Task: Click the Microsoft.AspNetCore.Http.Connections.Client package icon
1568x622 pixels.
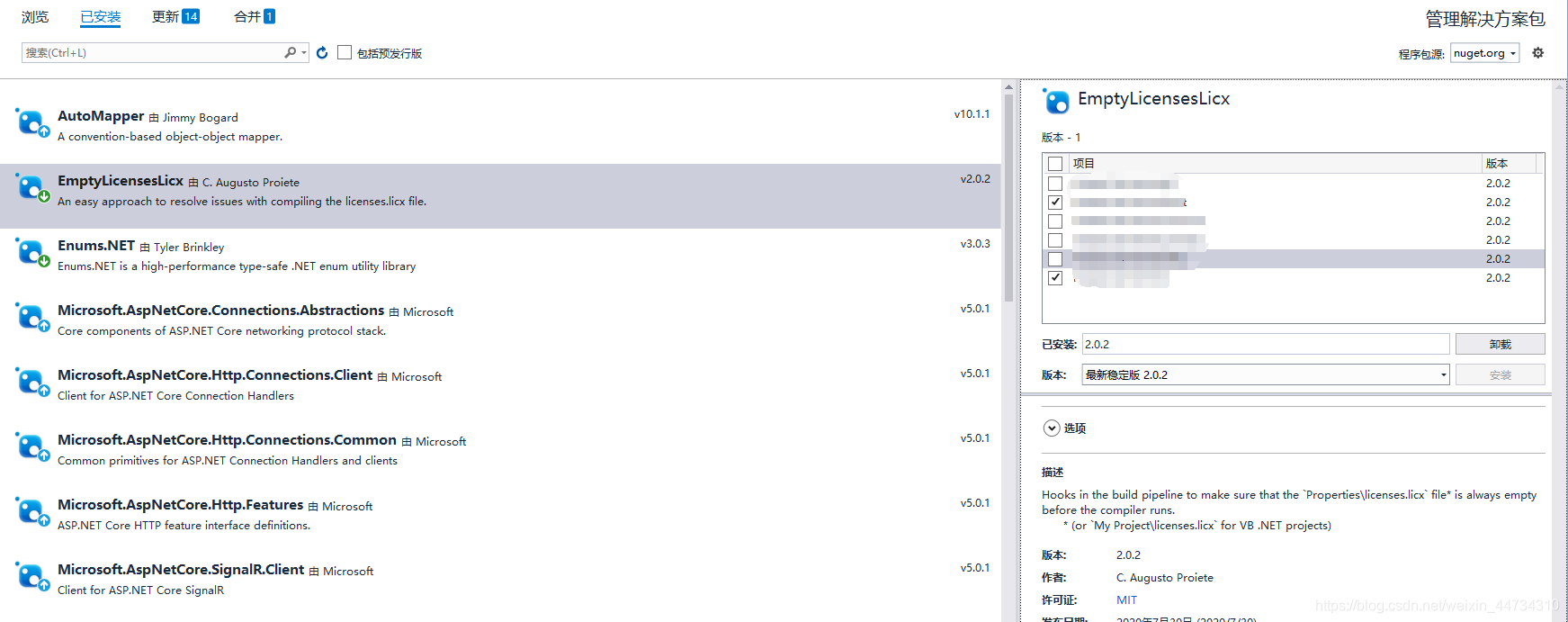Action: 31,382
